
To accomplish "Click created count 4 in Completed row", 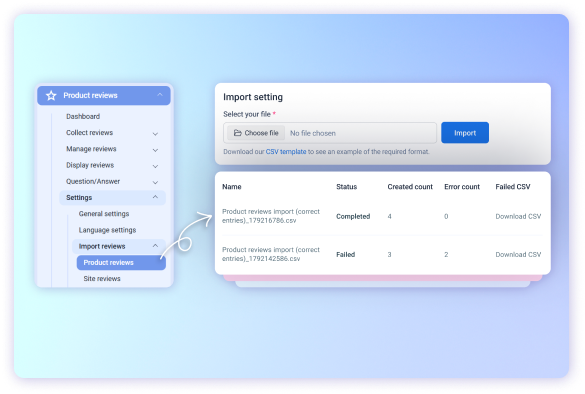I will 390,216.
